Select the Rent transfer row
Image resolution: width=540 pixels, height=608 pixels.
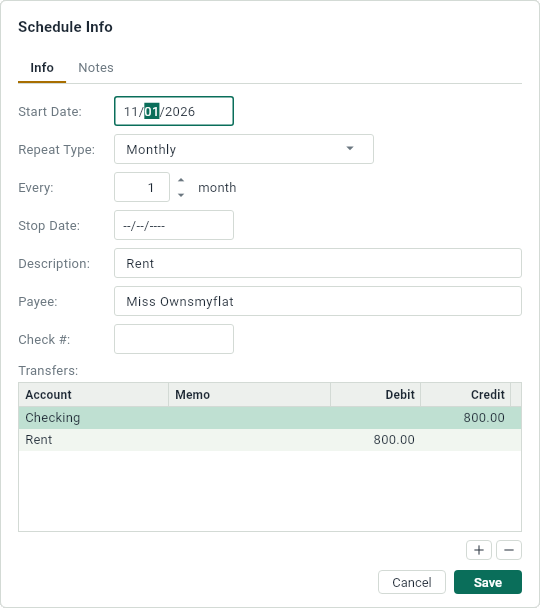tap(270, 440)
